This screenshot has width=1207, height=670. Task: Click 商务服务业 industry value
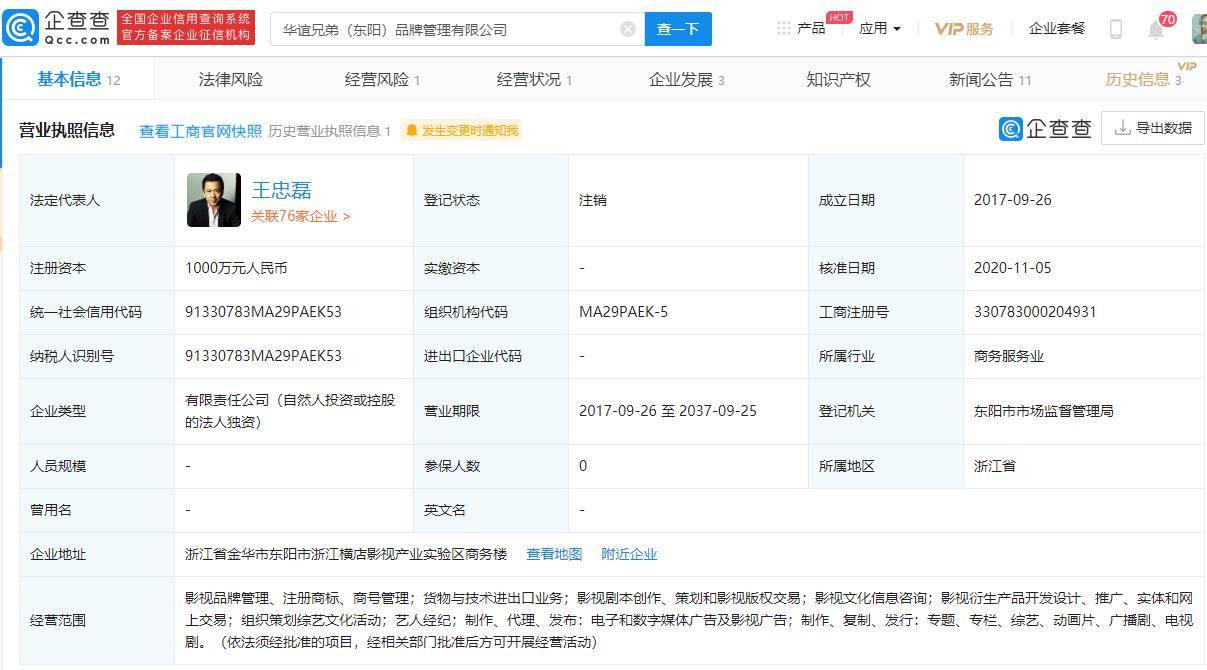pyautogui.click(x=1009, y=356)
